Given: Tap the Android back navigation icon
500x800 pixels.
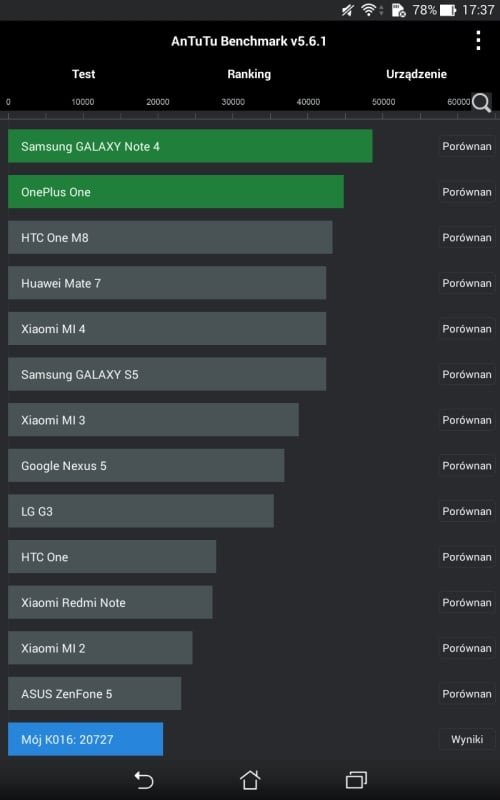Looking at the screenshot, I should [144, 780].
